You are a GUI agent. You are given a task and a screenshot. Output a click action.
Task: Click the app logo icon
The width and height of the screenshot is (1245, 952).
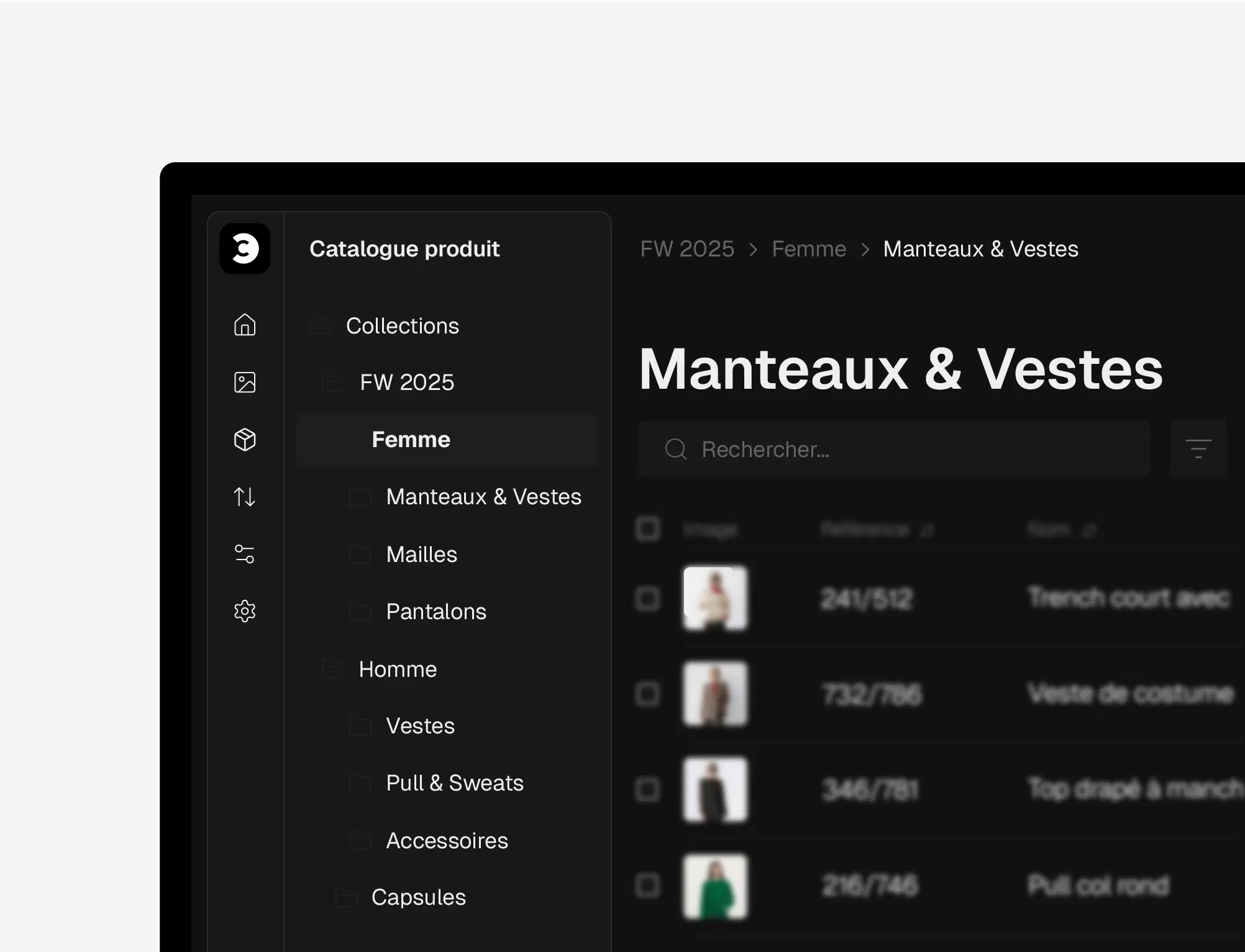[x=245, y=248]
